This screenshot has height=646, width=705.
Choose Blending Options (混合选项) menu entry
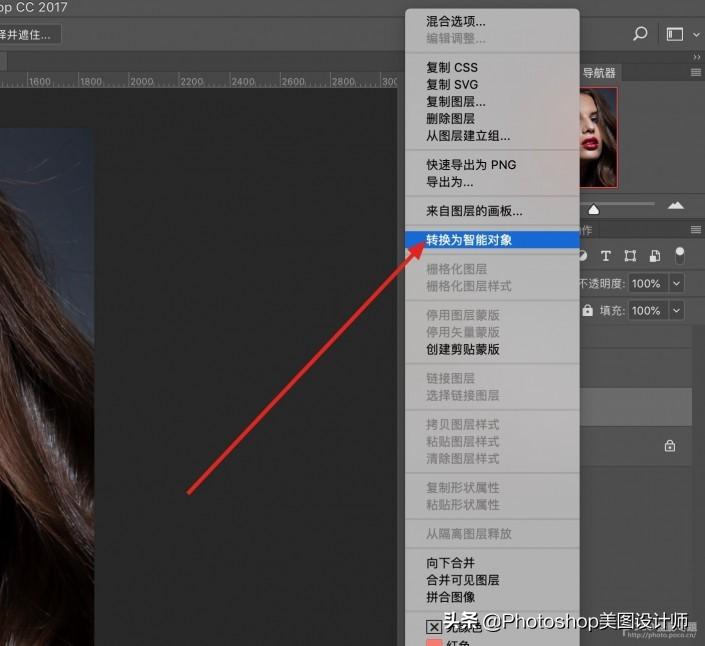(456, 21)
